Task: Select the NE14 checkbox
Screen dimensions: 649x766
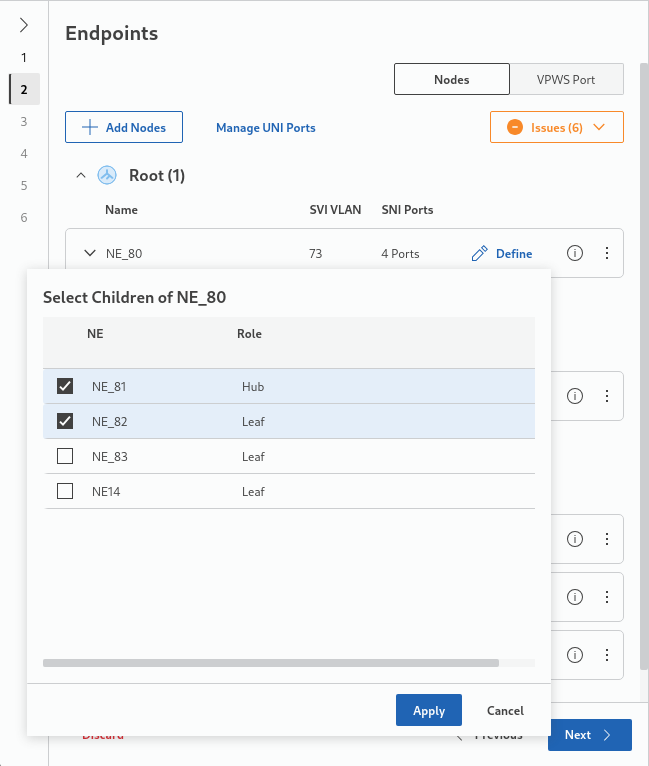Action: coord(65,491)
